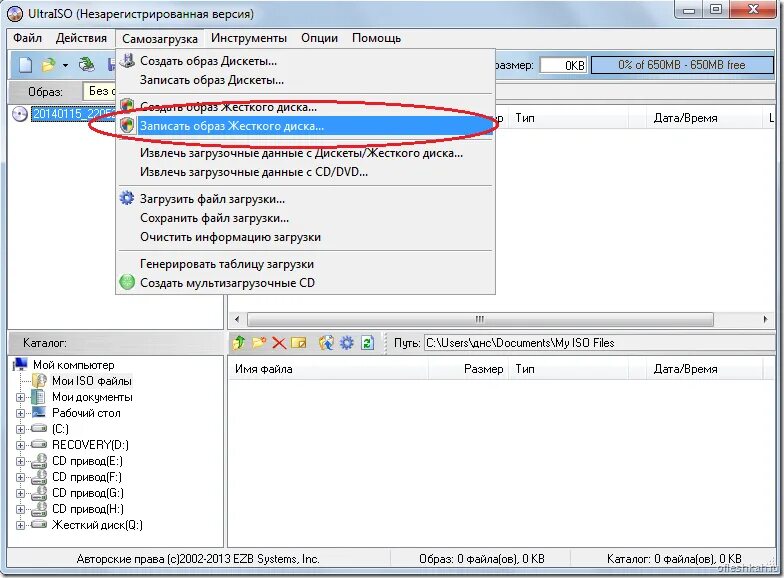784x578 pixels.
Task: Click the scrollbar right arrow in image pane
Action: [x=765, y=319]
